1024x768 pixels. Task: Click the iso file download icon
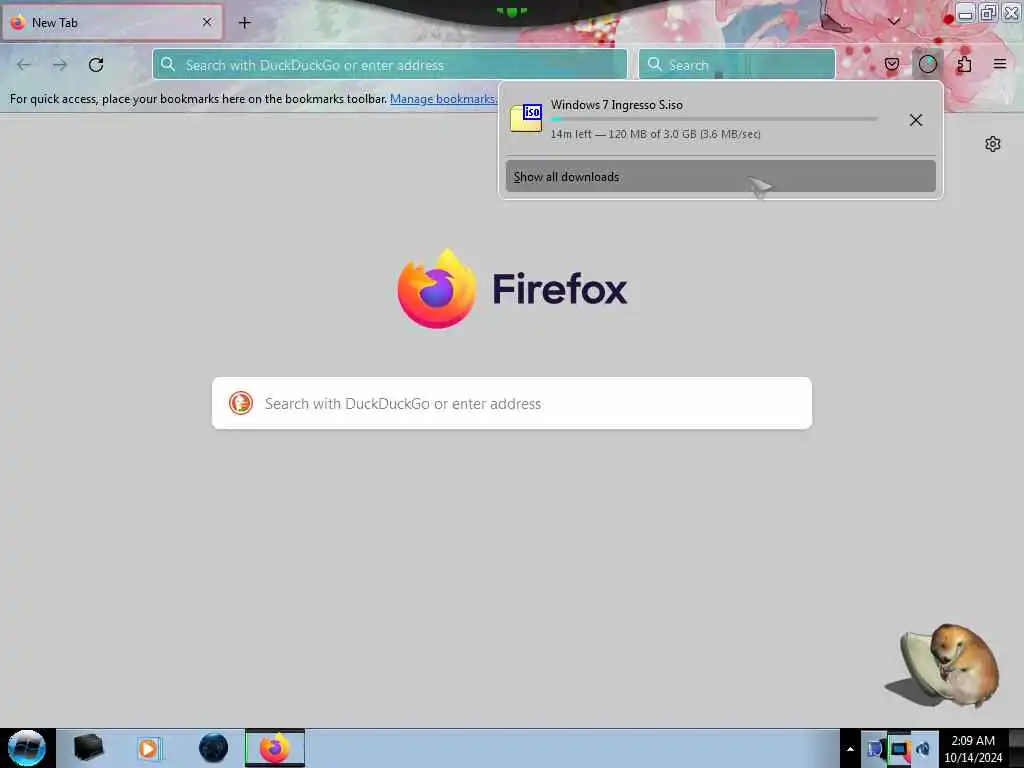(526, 118)
